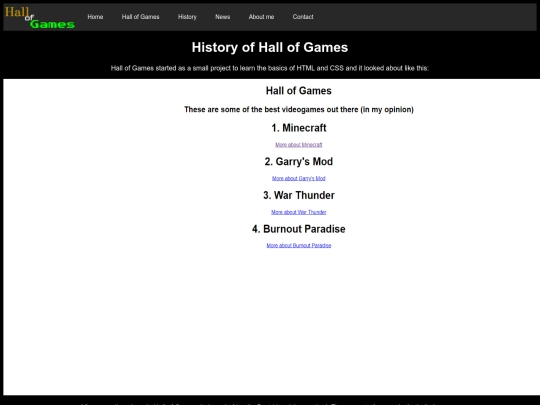
Task: Select the History nav item
Action: 187,17
